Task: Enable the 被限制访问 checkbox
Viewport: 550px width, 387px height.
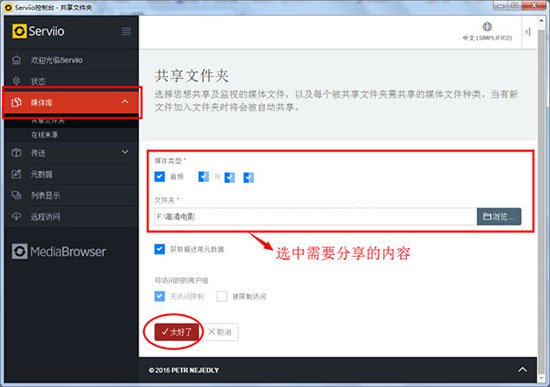Action: click(x=222, y=296)
